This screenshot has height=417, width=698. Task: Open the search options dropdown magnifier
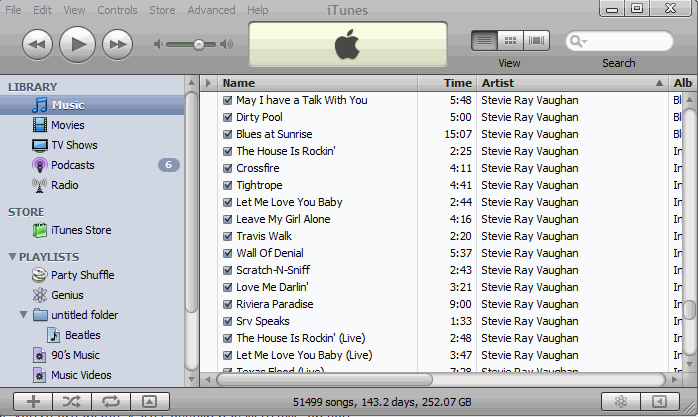pyautogui.click(x=577, y=41)
